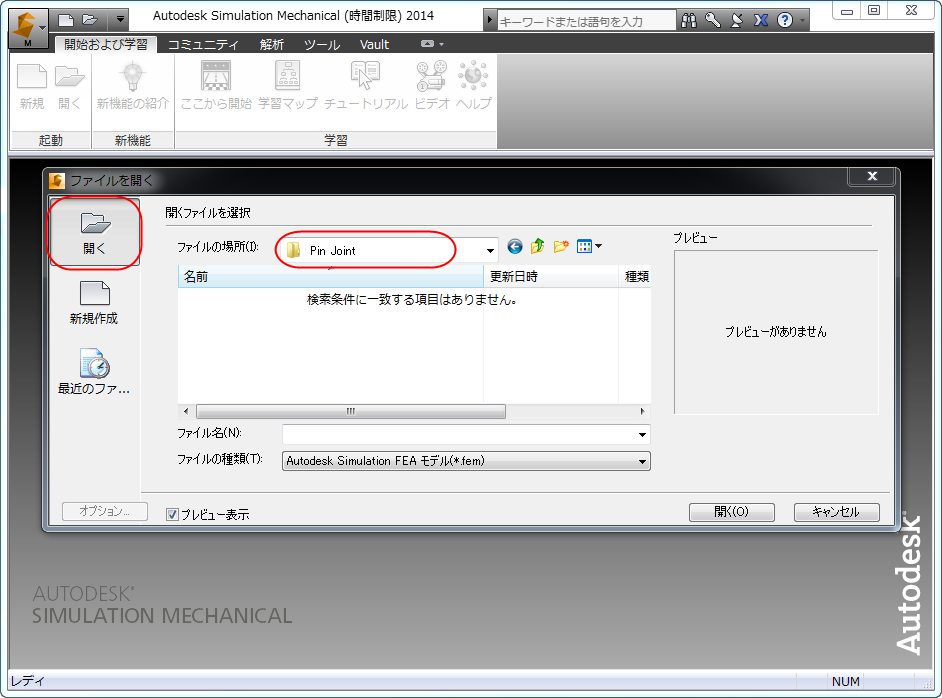Click the Open folder icon in quick access toolbar
Viewport: 942px width, 698px height.
(x=90, y=20)
